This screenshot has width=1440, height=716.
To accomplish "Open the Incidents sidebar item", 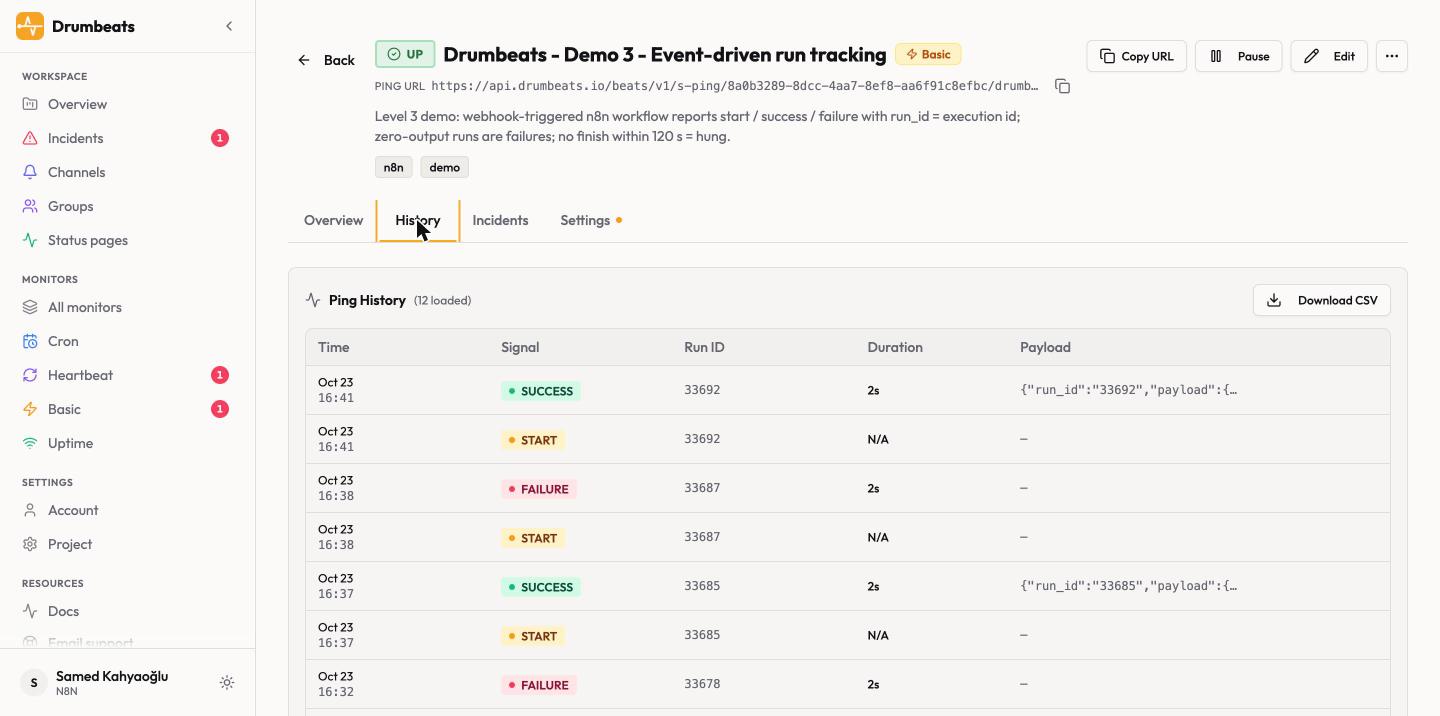I will (x=75, y=138).
